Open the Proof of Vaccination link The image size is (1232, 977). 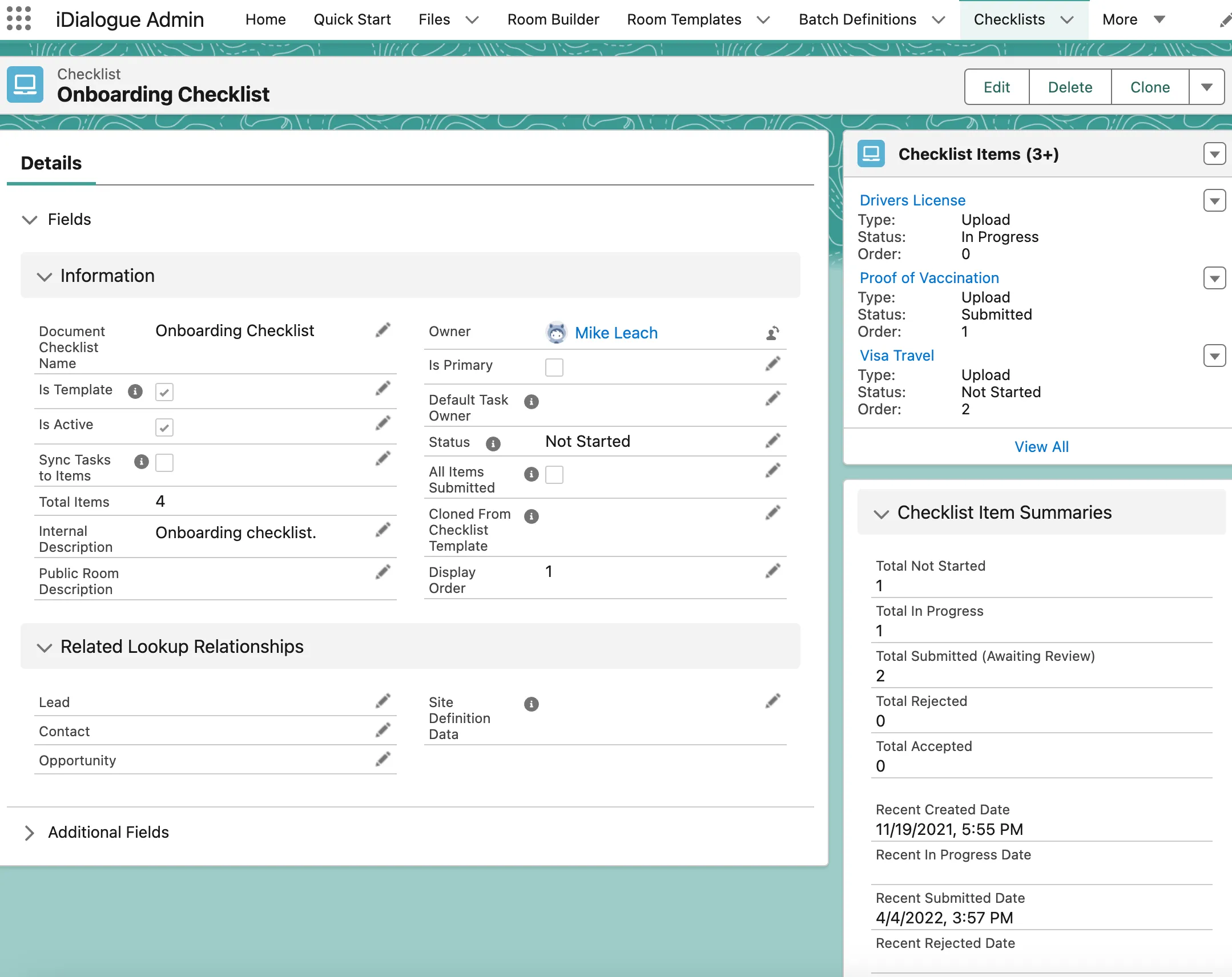pos(930,278)
